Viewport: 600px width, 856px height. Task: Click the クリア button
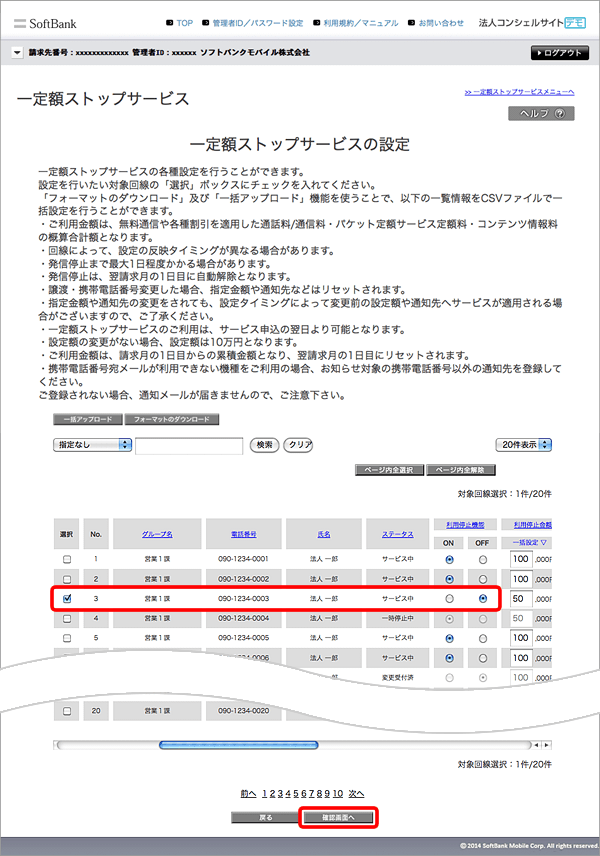coord(298,445)
